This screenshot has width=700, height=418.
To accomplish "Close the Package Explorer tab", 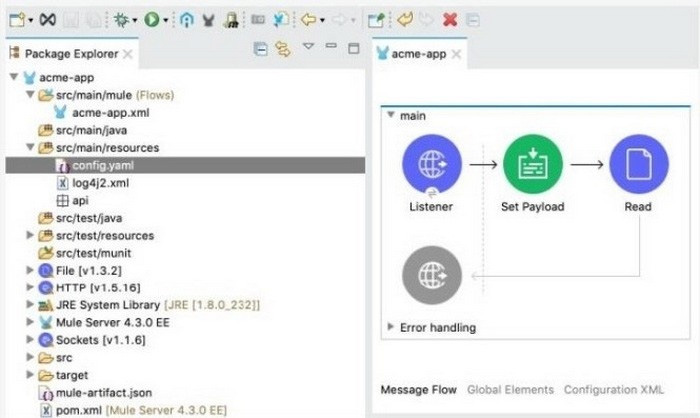I will (128, 54).
